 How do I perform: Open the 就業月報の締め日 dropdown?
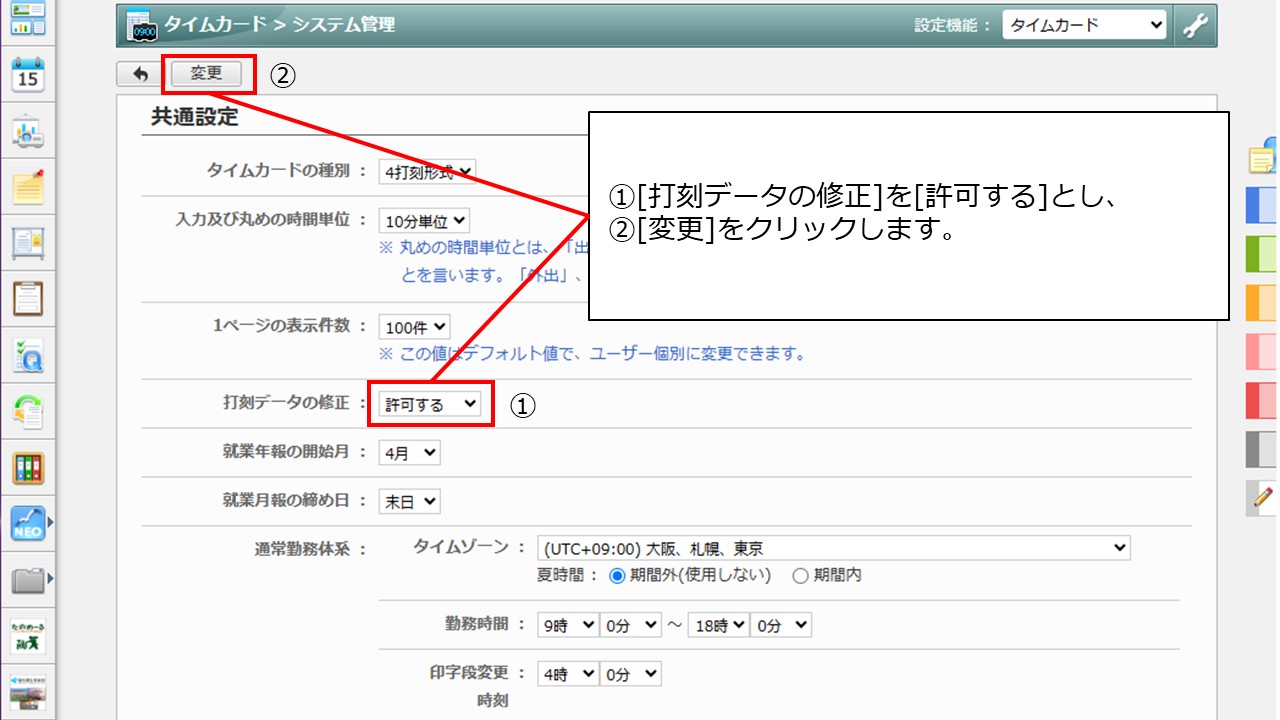point(409,502)
